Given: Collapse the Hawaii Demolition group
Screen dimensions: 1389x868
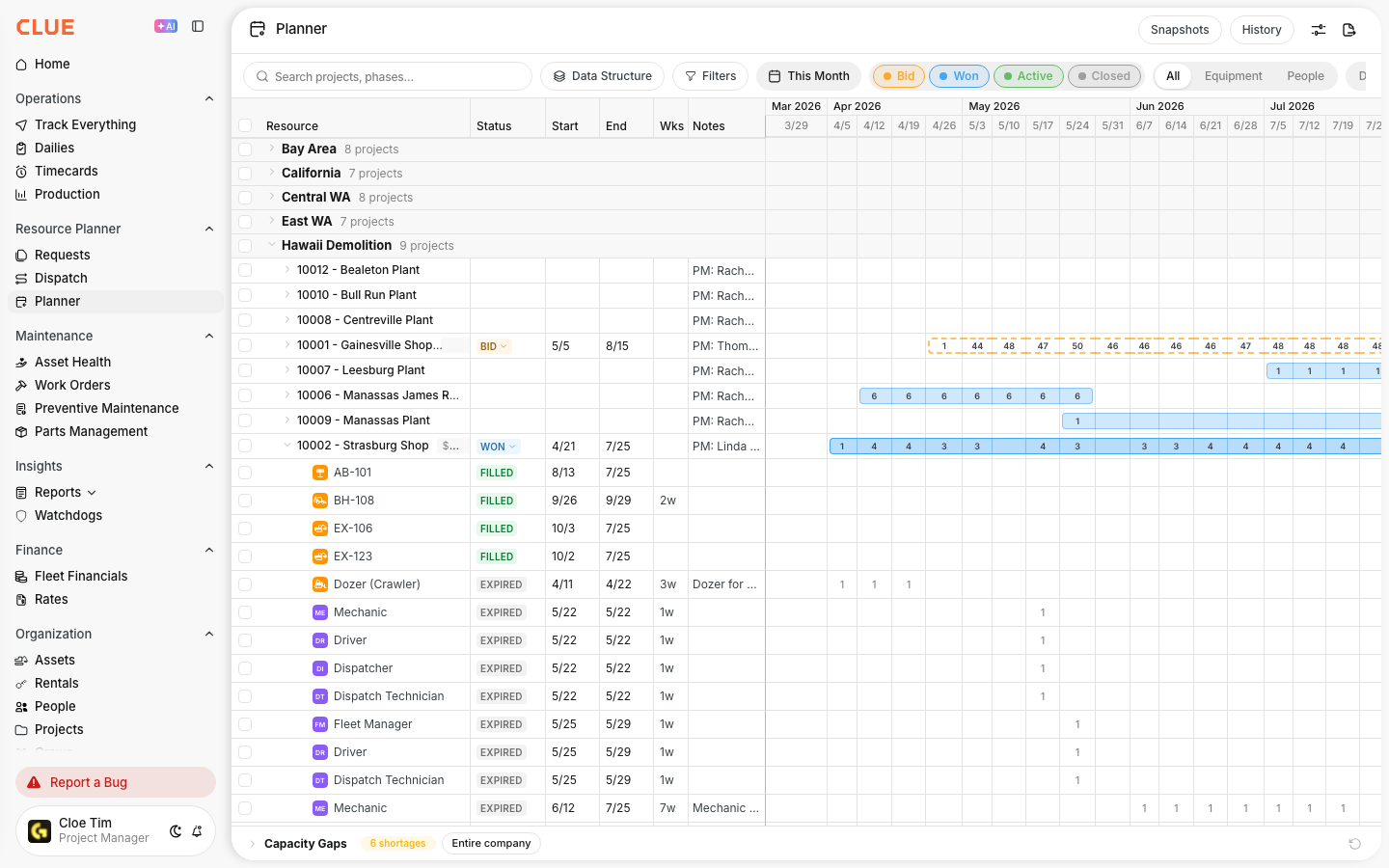Looking at the screenshot, I should pos(272,245).
